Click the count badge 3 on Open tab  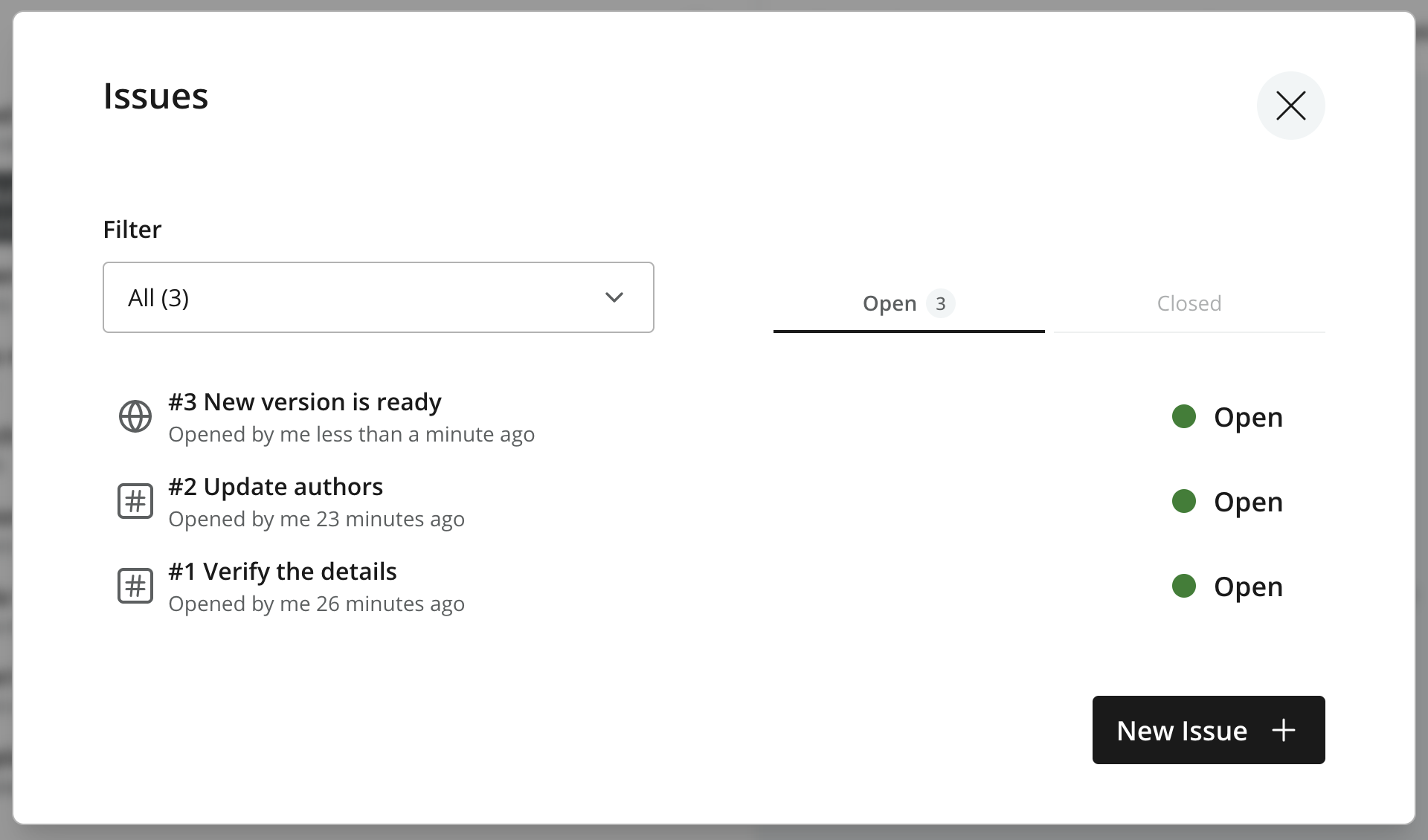click(940, 303)
